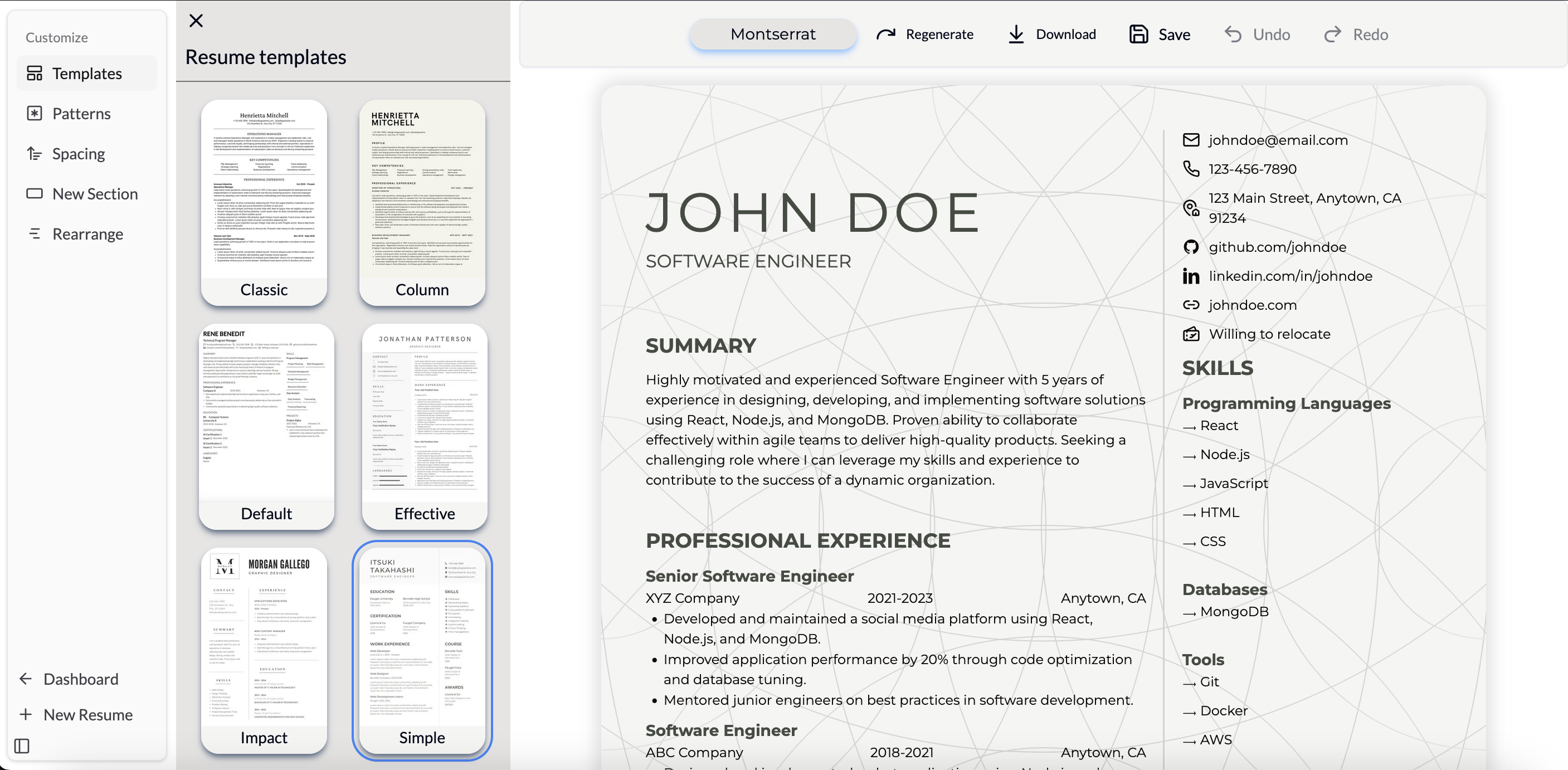
Task: Click the Undo arrow icon
Action: (1233, 34)
